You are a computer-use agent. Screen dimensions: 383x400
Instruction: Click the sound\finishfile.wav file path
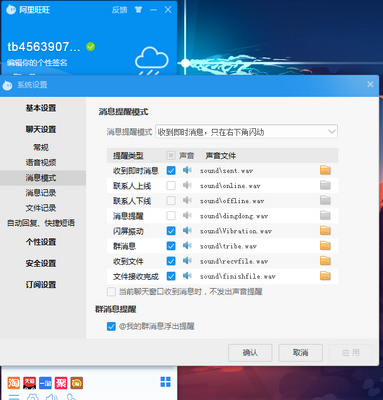click(x=238, y=276)
